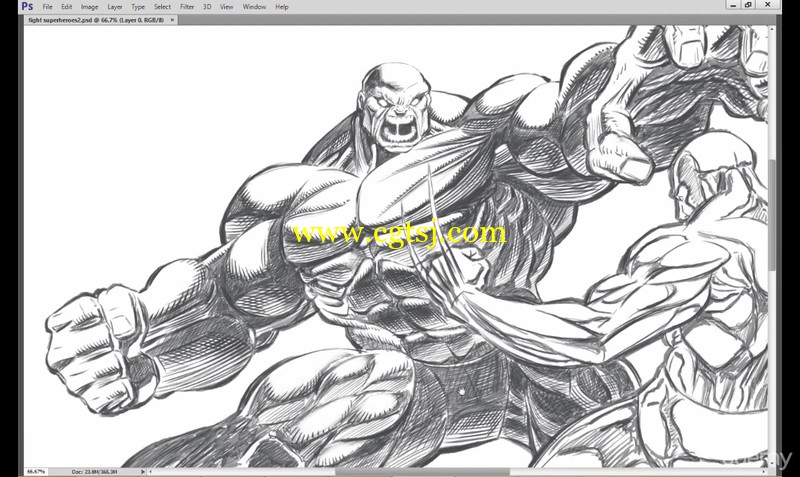Open the Select menu
This screenshot has height=477, width=800.
tap(162, 7)
